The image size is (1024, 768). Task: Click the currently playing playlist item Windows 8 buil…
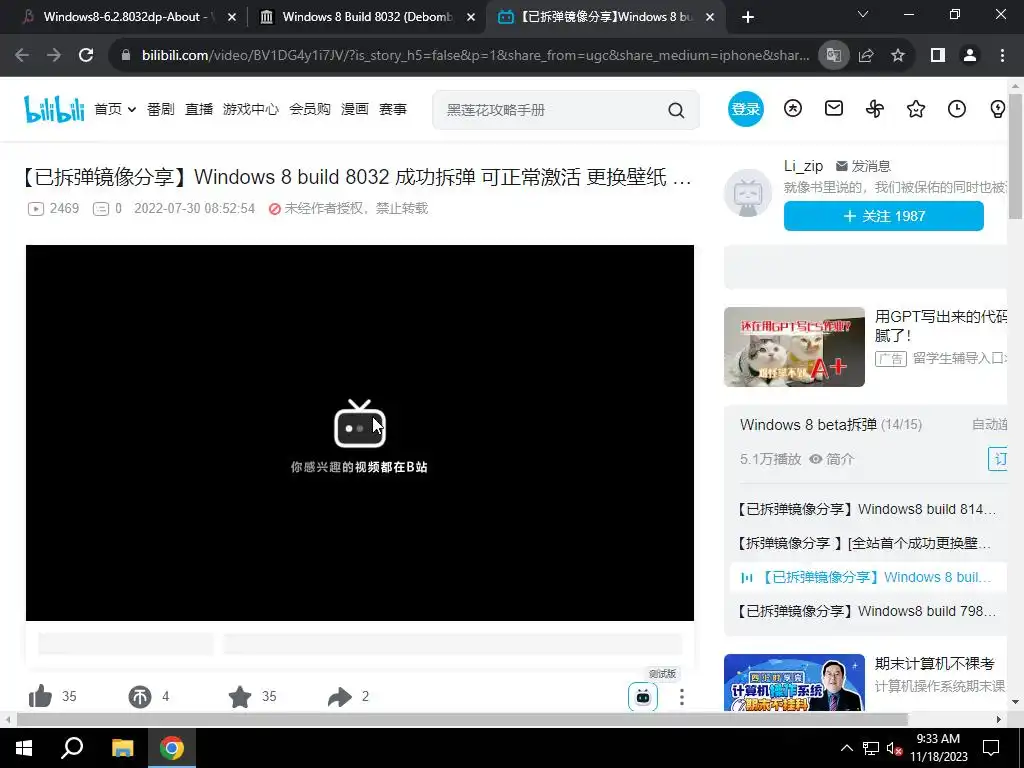(867, 577)
